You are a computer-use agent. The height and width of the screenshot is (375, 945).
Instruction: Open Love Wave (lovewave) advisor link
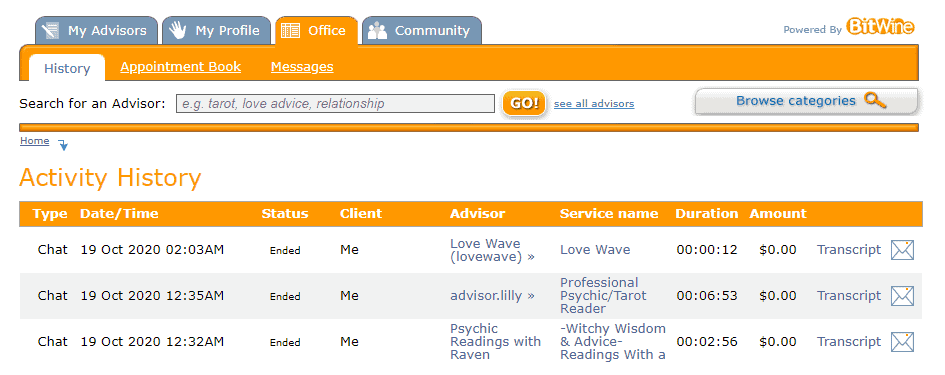pos(492,250)
